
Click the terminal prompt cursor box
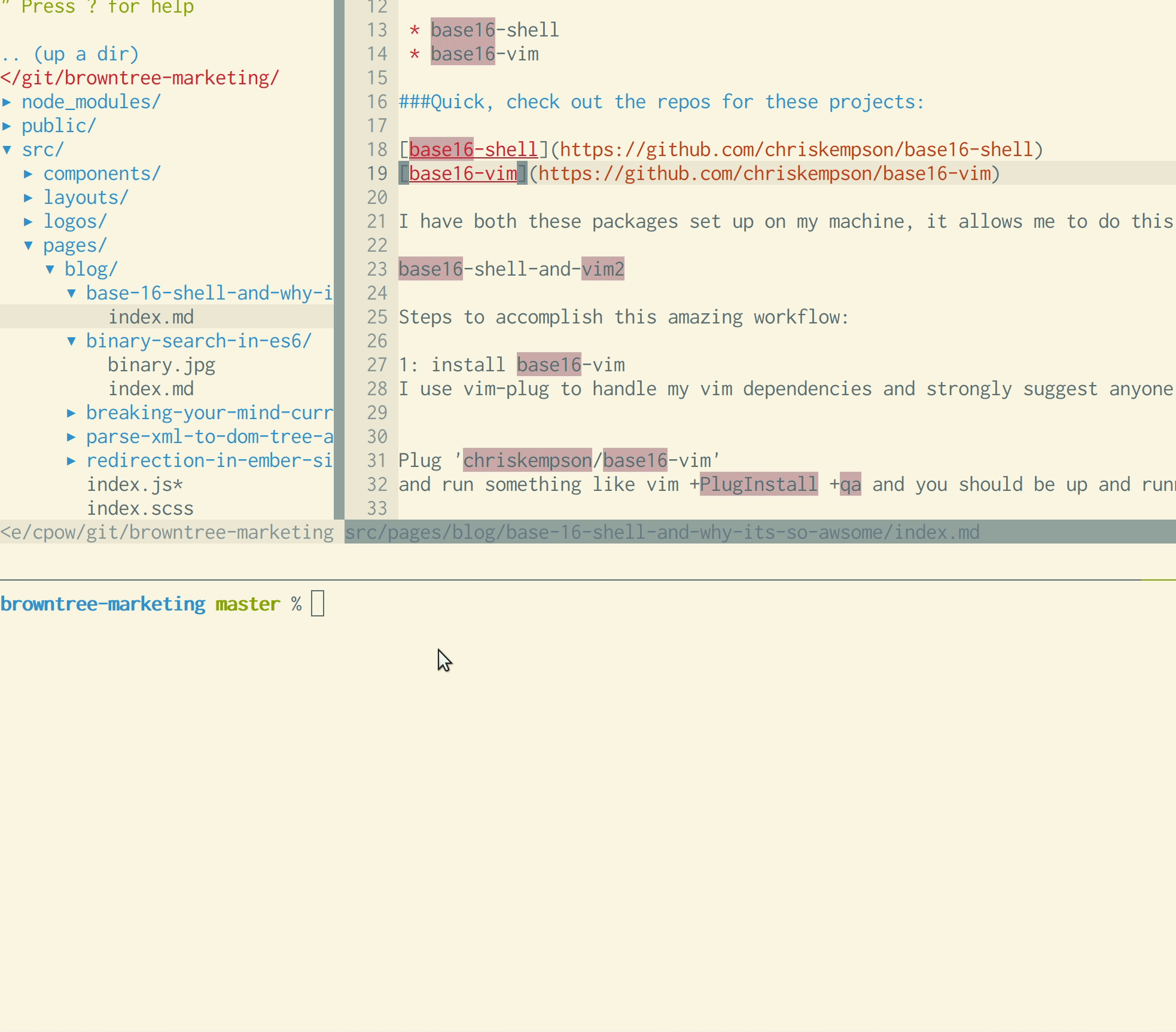click(318, 603)
